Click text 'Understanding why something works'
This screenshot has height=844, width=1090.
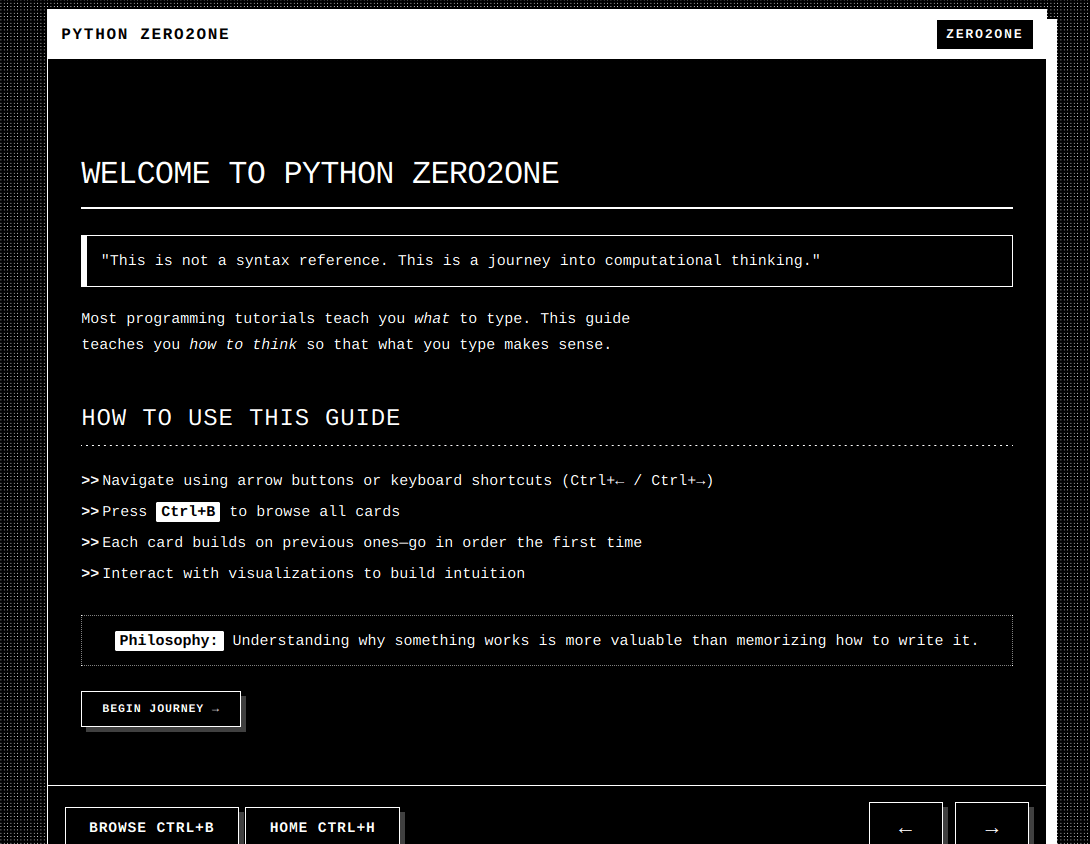[x=381, y=640]
